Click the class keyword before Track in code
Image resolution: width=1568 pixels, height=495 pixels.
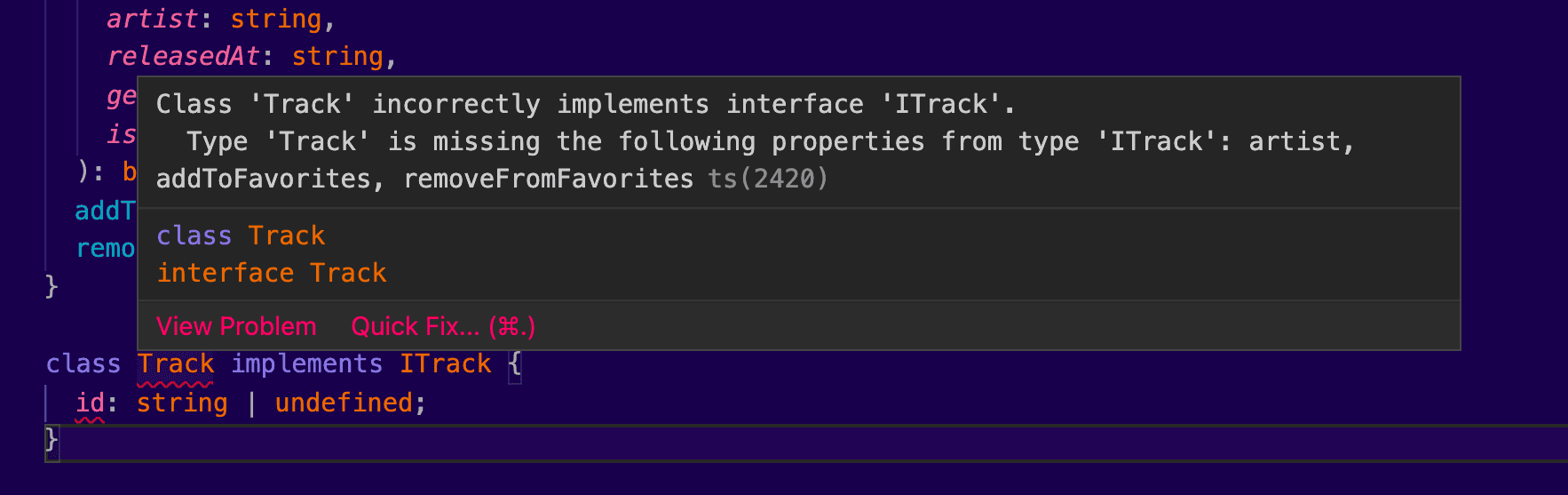[x=83, y=364]
